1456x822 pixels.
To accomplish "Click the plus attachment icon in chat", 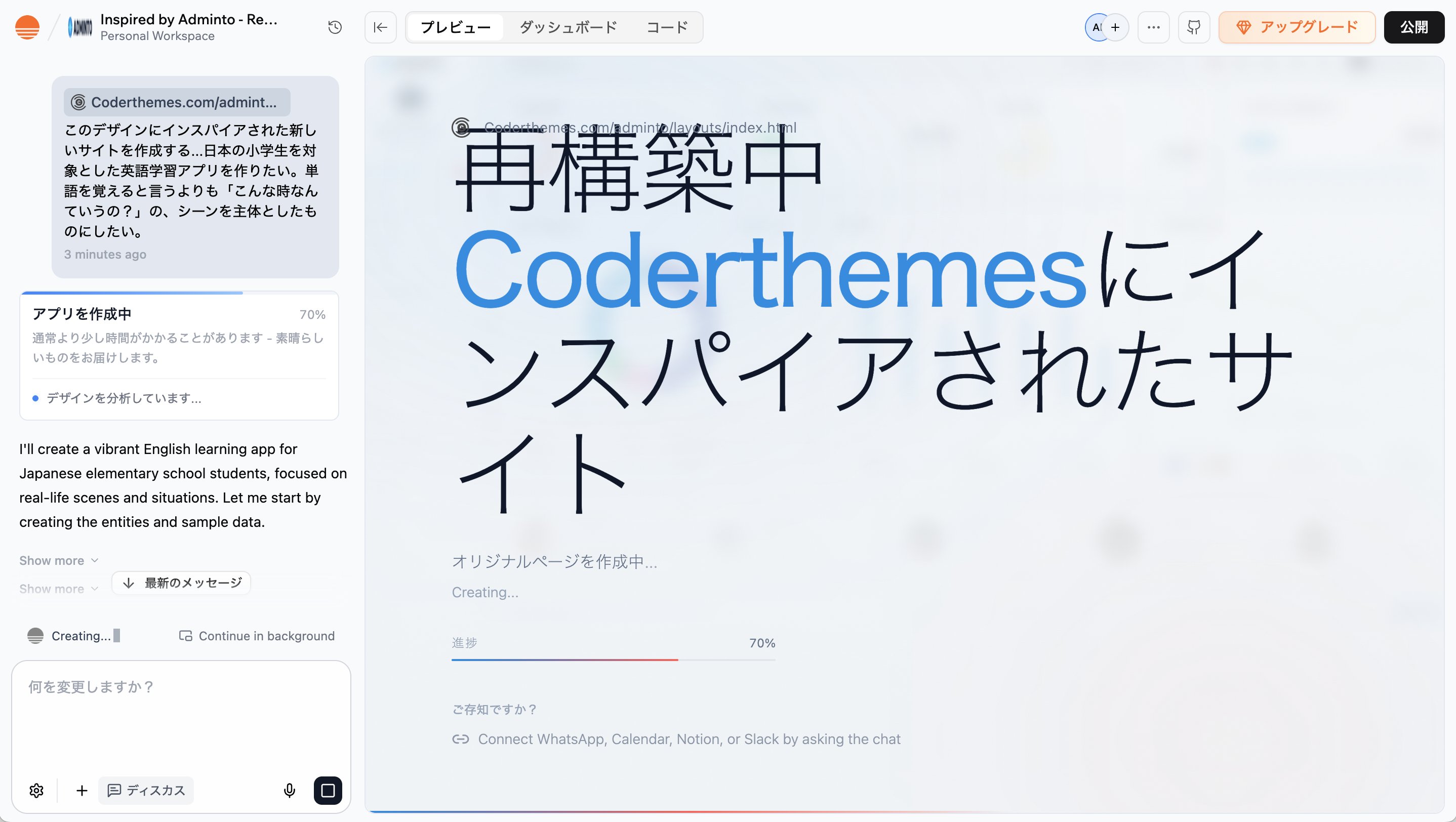I will [82, 790].
